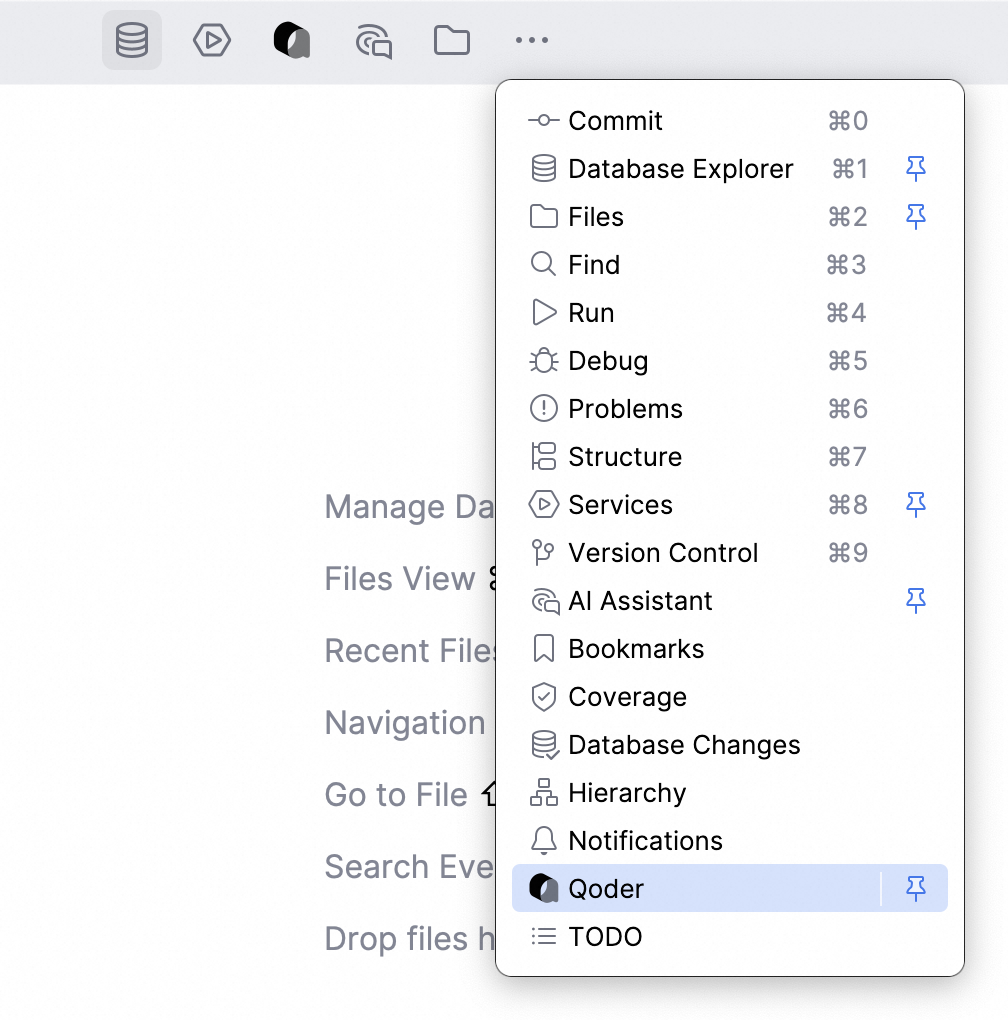Toggle the pin beside Qoder
This screenshot has height=1020, width=1008.
click(916, 889)
